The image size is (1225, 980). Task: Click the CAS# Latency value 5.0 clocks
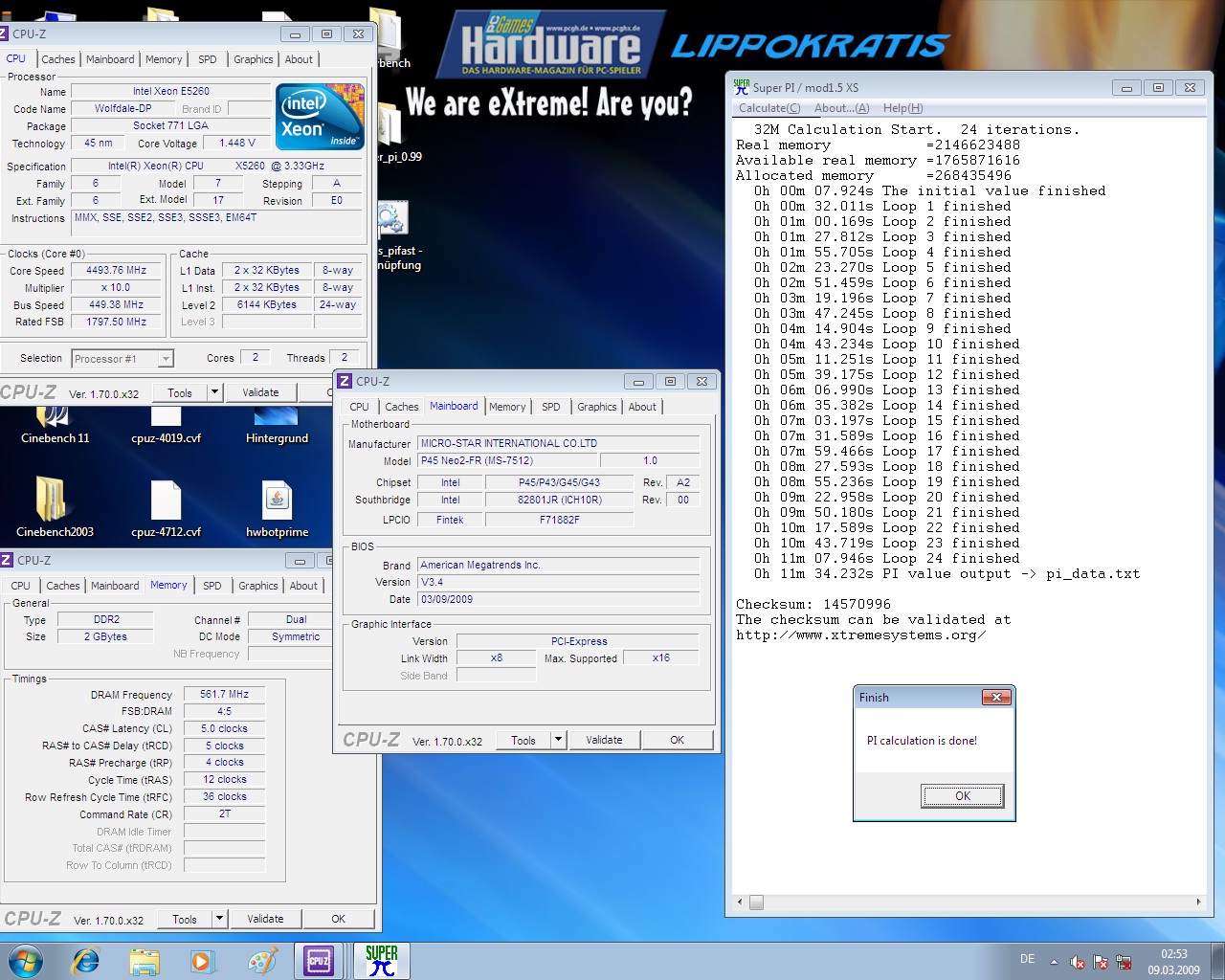click(224, 729)
